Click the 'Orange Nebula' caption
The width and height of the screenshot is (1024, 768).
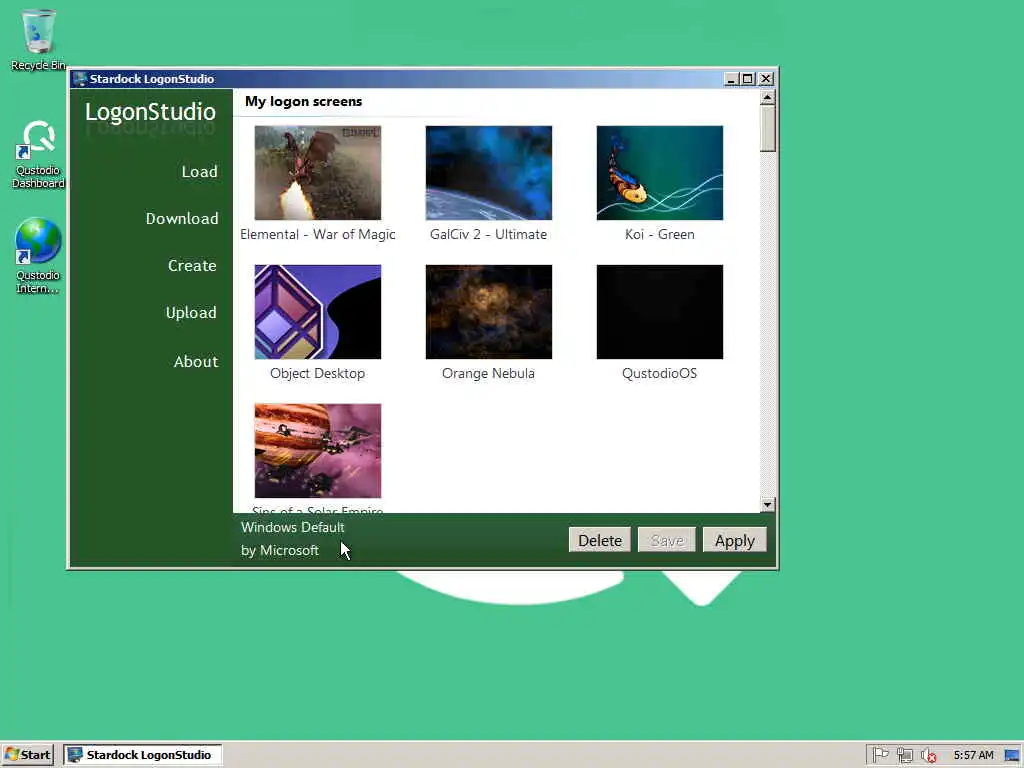488,374
